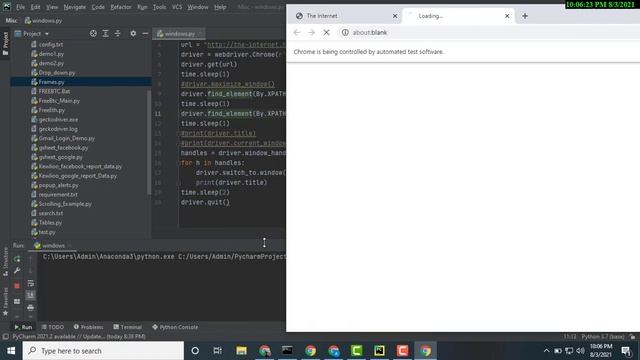The image size is (640, 360).
Task: Hide the Project panel with minus icon
Action: (145, 33)
